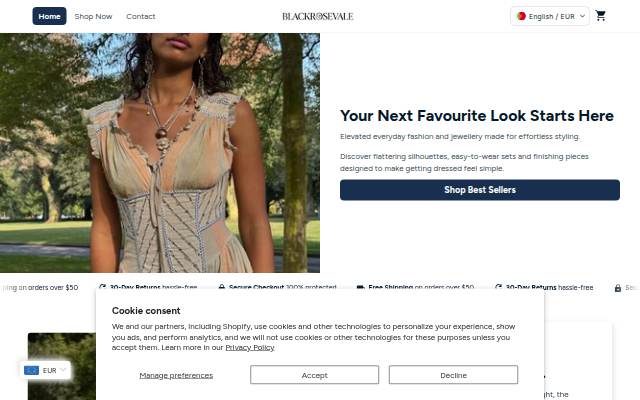Click the returns icon beside 30-Day Returns on the right
This screenshot has height=400, width=640.
[498, 287]
